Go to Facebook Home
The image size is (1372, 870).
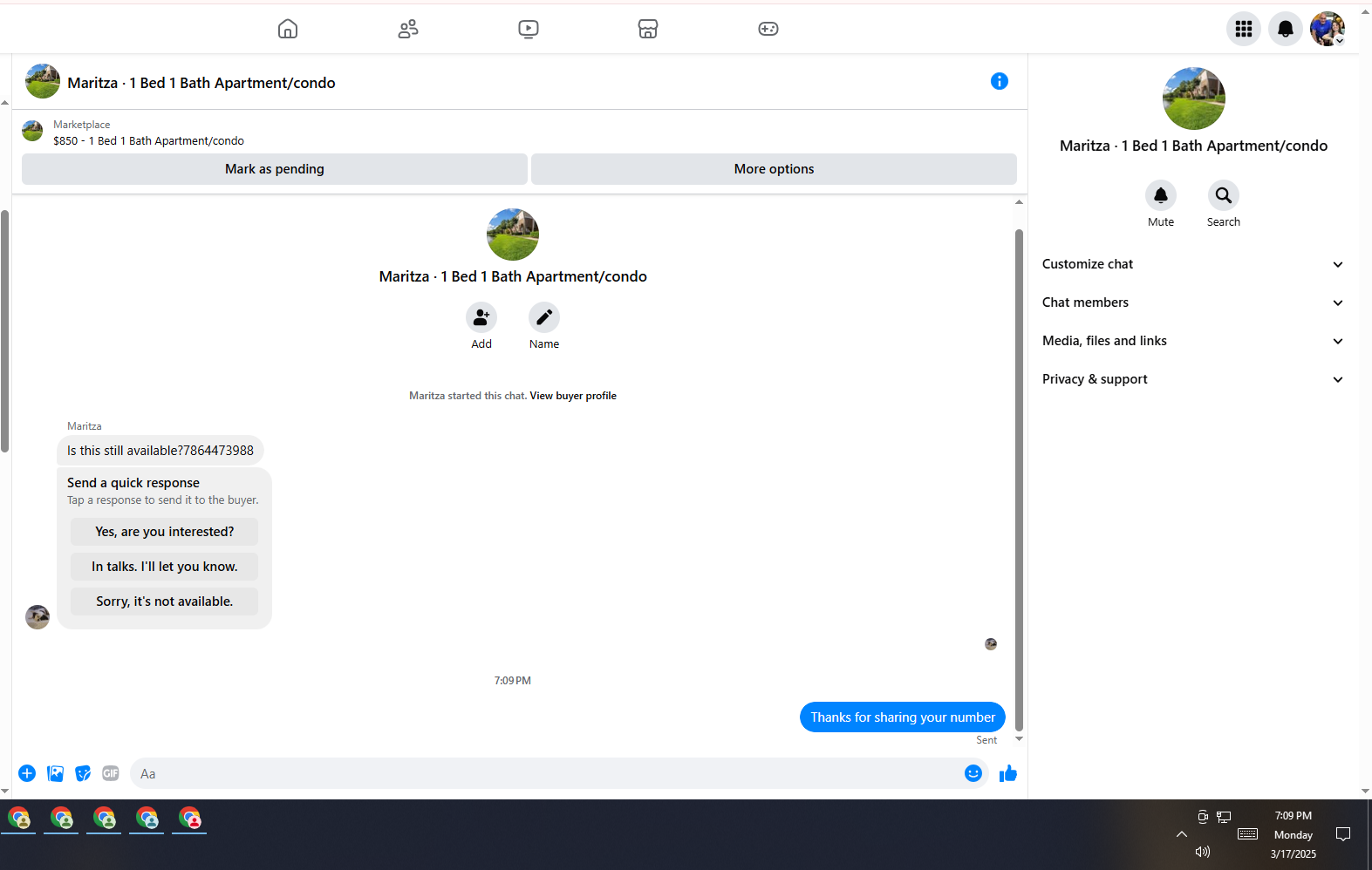pos(288,29)
